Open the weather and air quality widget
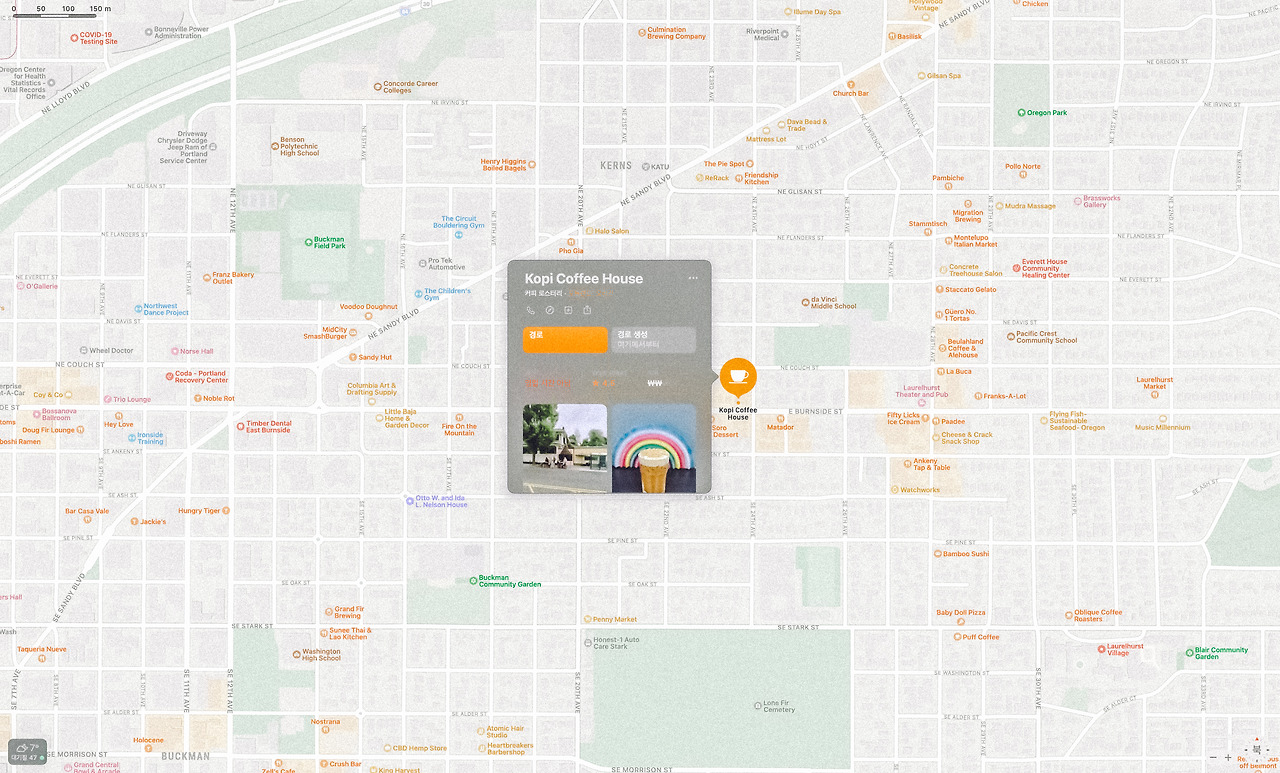This screenshot has height=773, width=1280. (x=27, y=752)
